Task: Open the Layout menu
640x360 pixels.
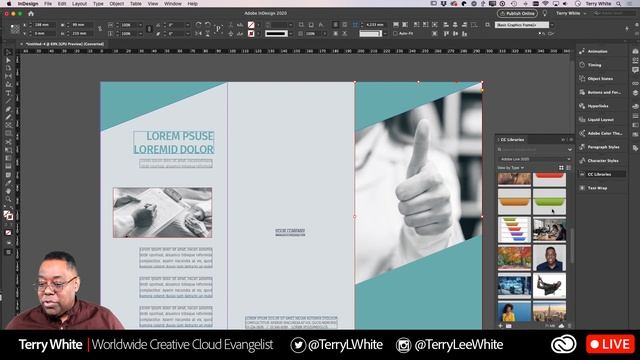Action: [79, 4]
